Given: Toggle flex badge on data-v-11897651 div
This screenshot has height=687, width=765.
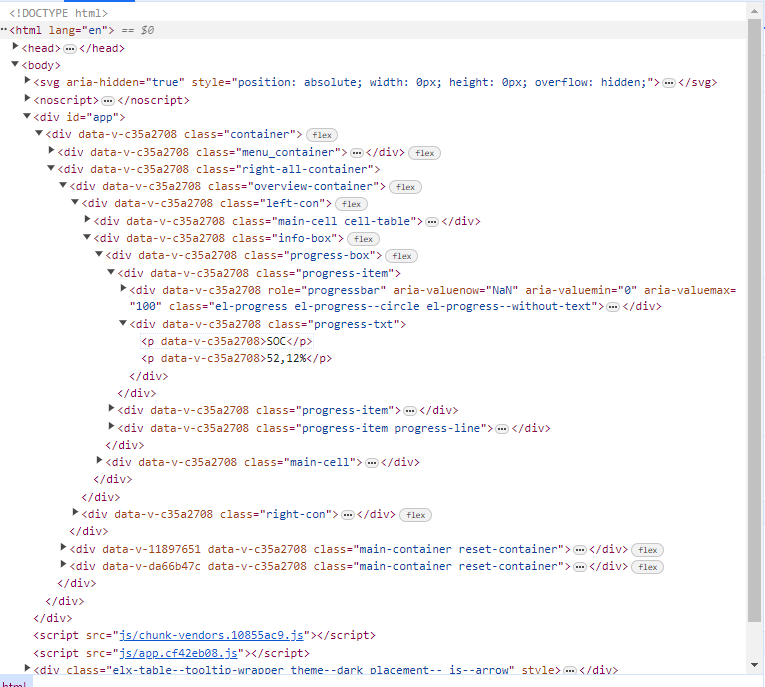Looking at the screenshot, I should [648, 550].
